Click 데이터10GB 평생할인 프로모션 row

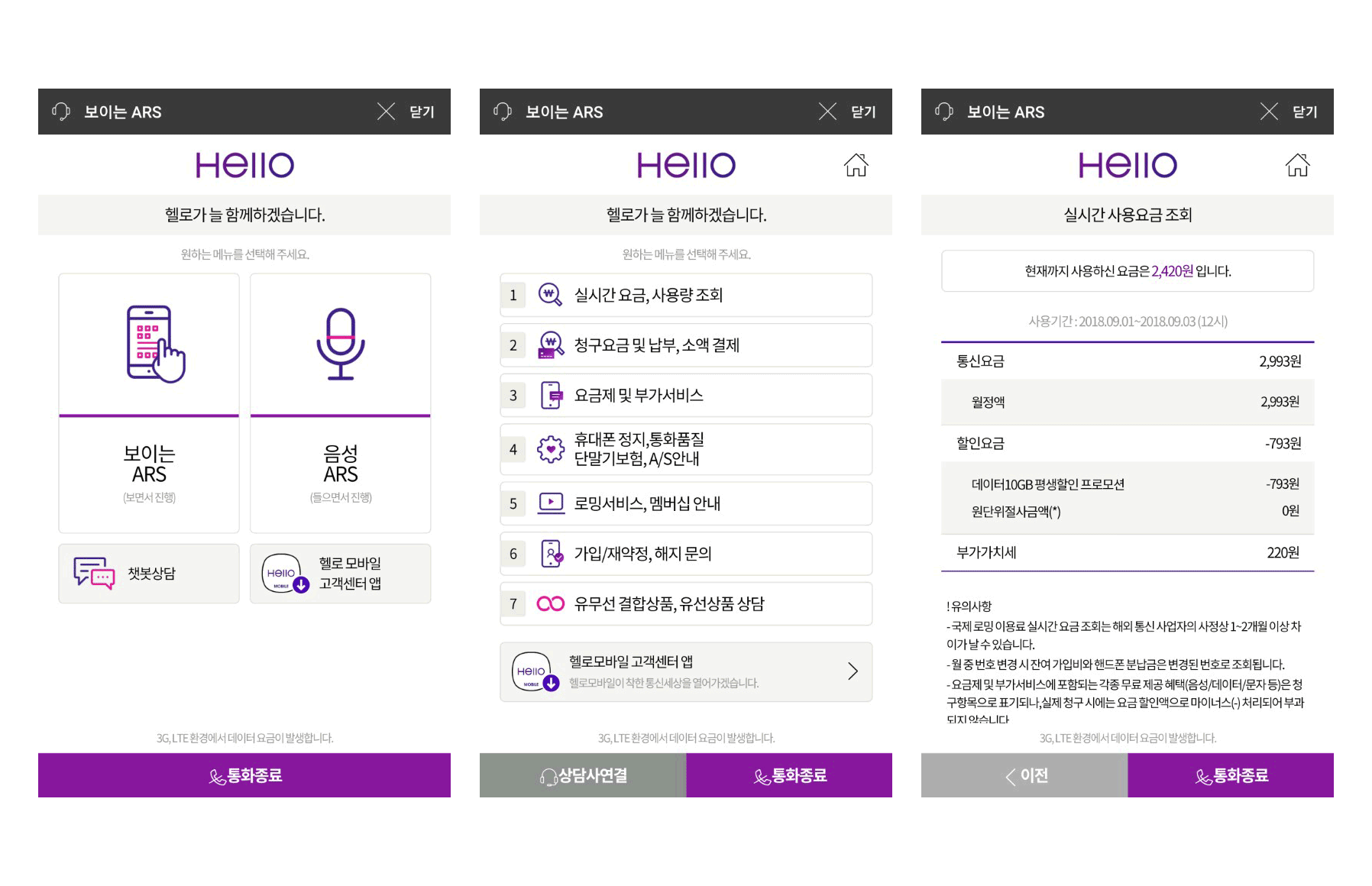(x=1128, y=484)
